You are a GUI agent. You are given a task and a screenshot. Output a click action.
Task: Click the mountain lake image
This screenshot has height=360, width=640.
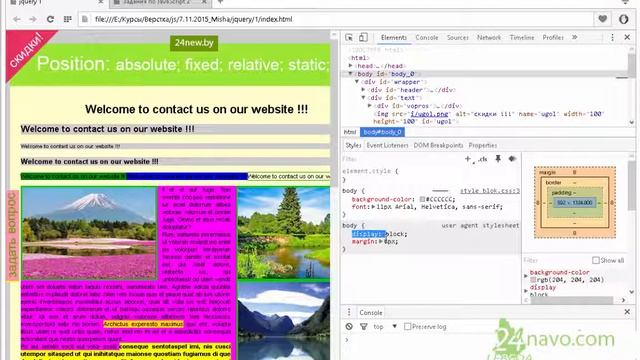point(284,322)
